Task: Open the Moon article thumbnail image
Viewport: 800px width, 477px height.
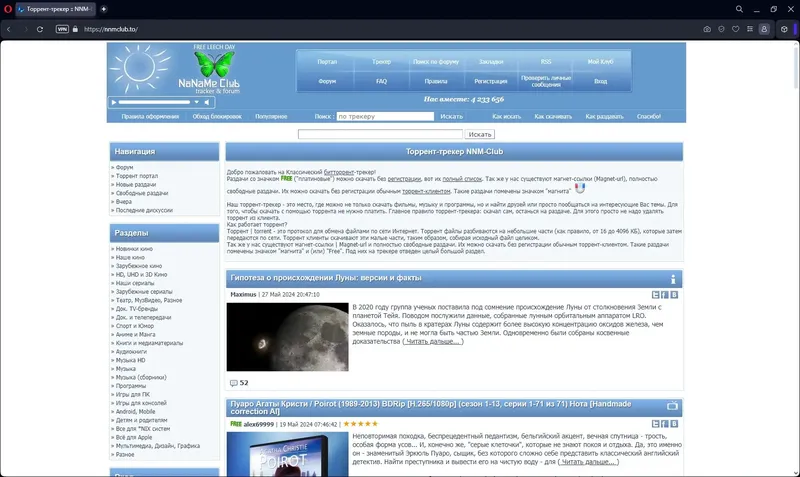Action: [288, 337]
